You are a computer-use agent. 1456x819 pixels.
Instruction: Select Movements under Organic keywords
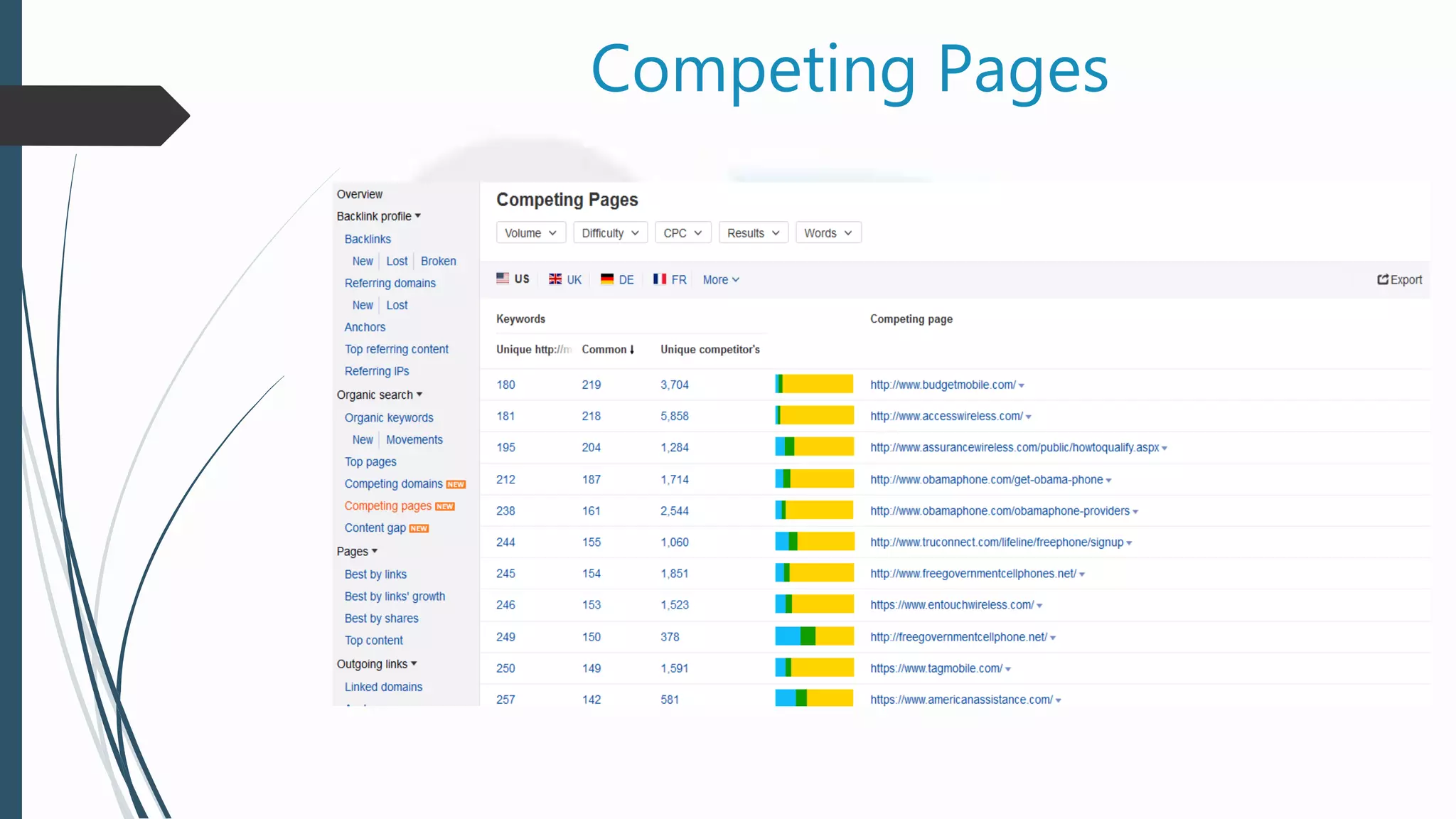[414, 440]
